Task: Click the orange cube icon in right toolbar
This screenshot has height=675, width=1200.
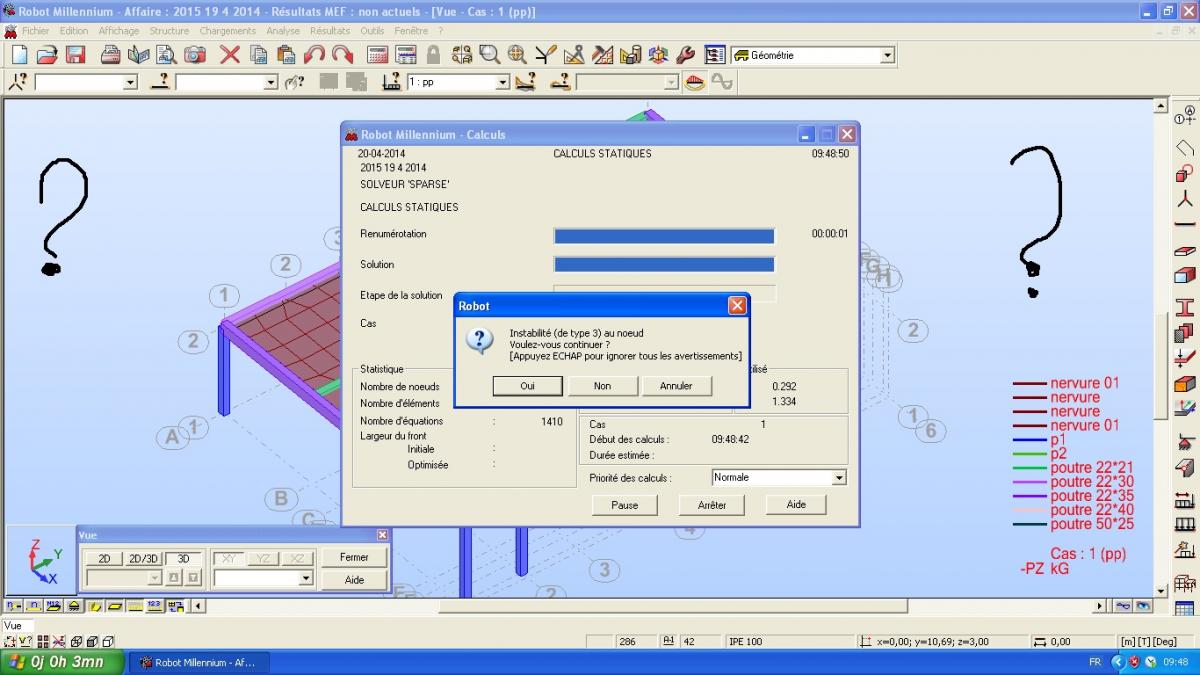Action: click(x=1184, y=385)
